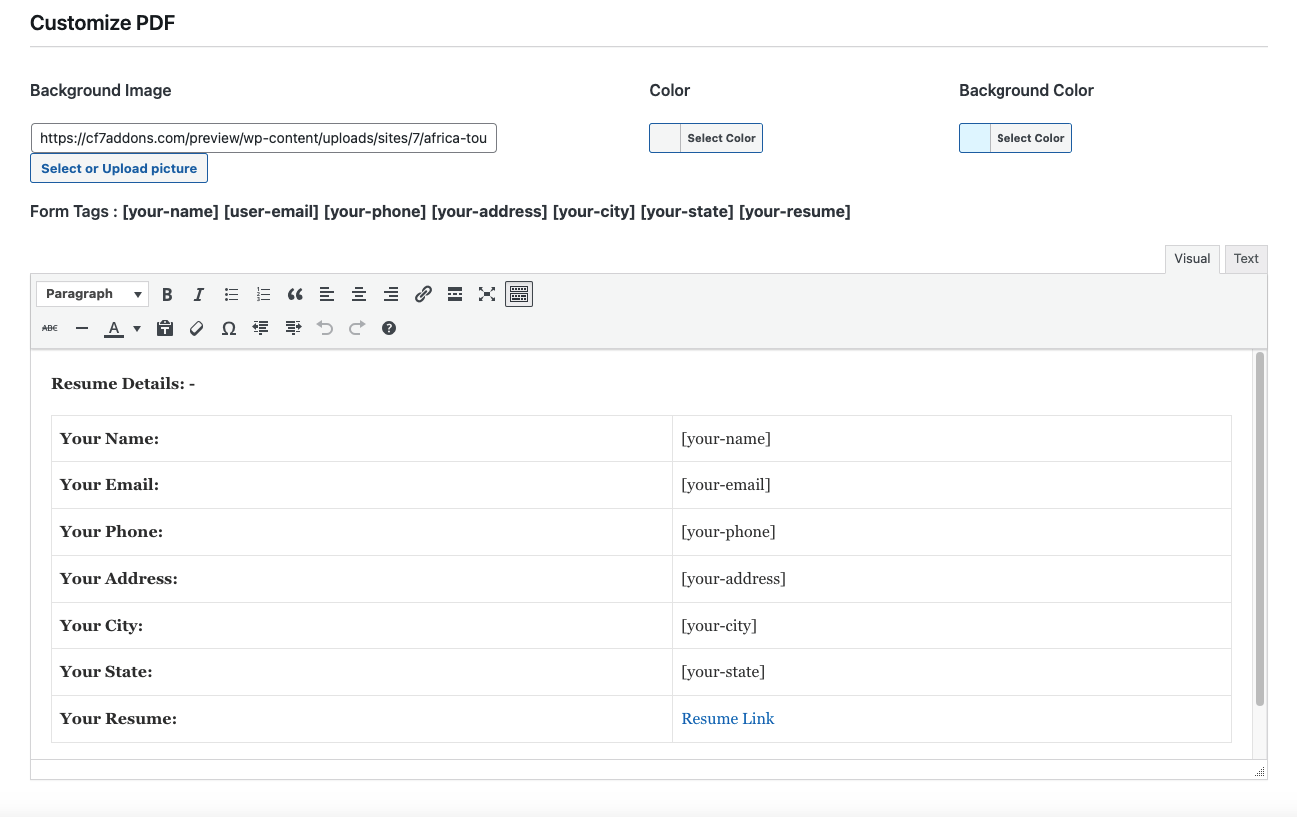Open the Paragraph format dropdown
The width and height of the screenshot is (1297, 817).
pos(93,294)
